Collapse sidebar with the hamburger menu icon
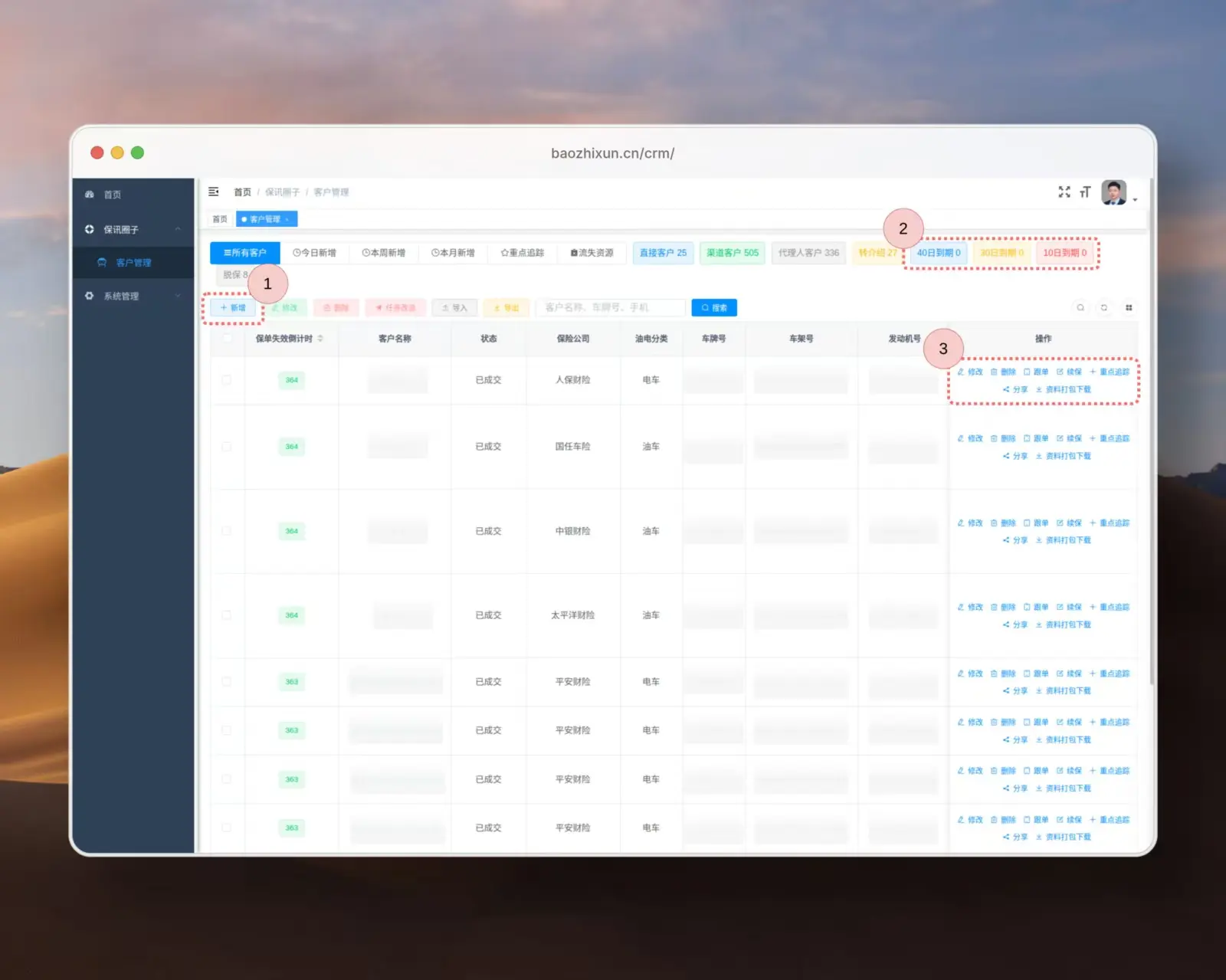This screenshot has height=980, width=1226. 214,192
